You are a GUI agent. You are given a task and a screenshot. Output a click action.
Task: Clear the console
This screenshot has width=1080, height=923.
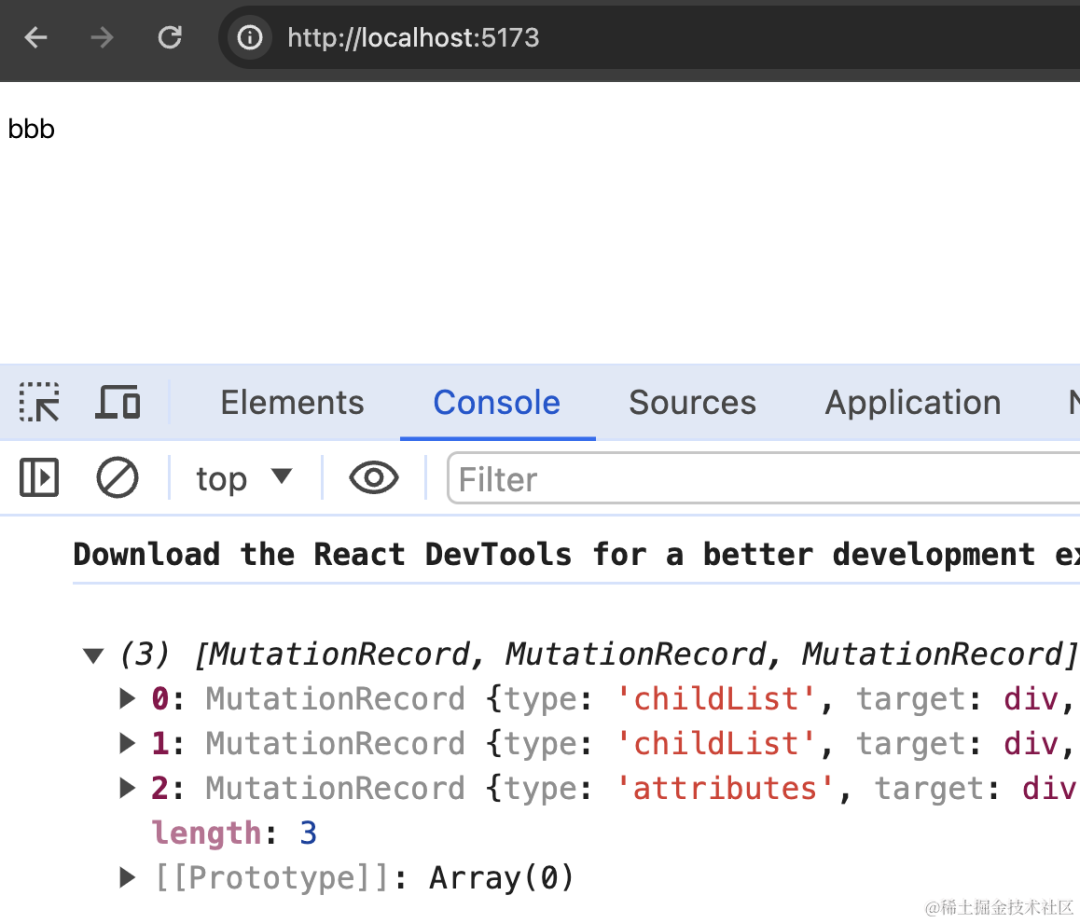117,477
